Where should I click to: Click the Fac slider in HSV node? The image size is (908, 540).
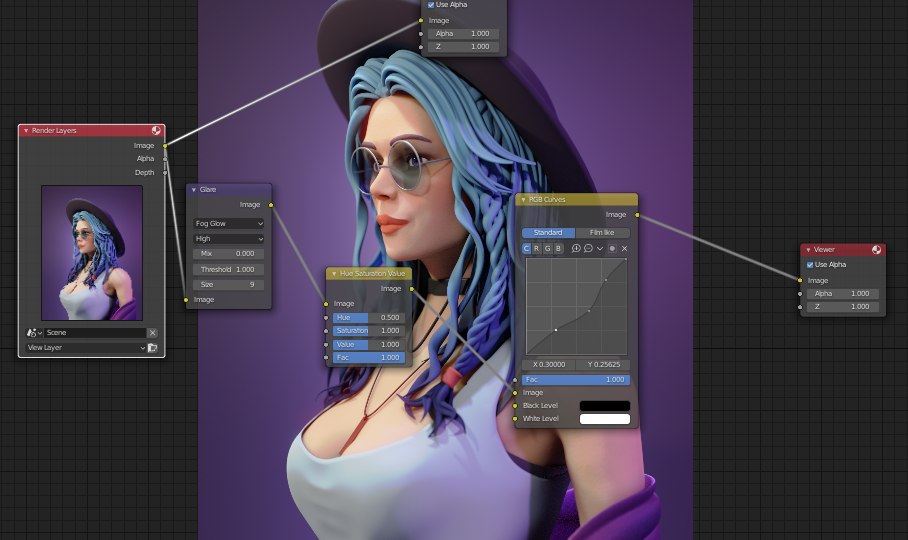point(368,358)
